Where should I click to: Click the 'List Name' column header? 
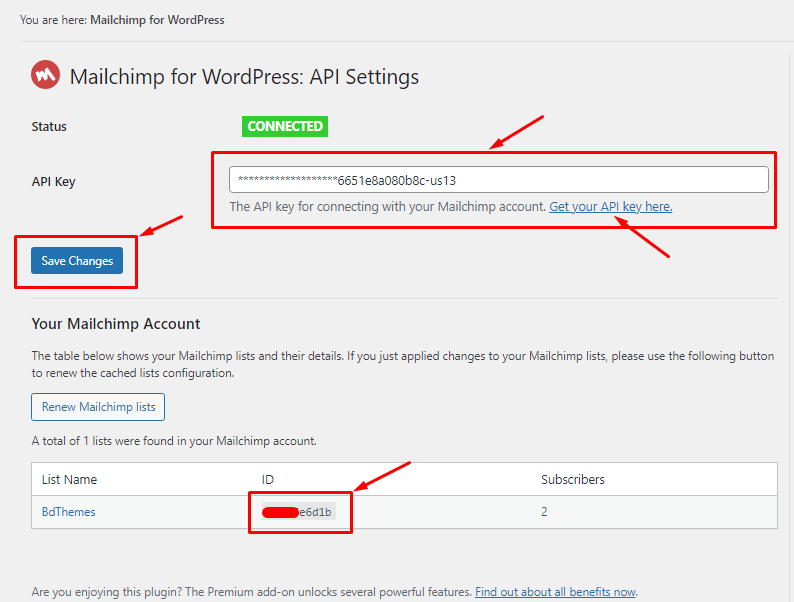(x=69, y=479)
